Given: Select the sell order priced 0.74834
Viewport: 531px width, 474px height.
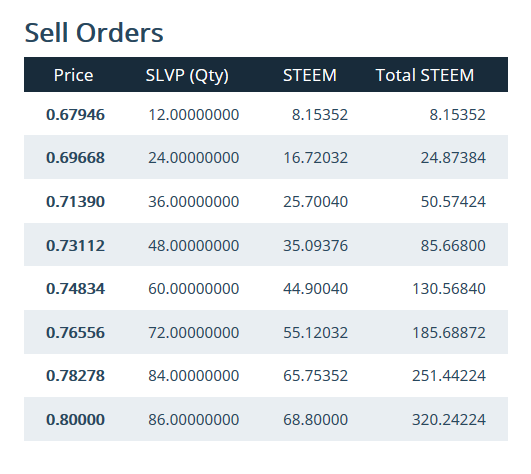Looking at the screenshot, I should tap(266, 288).
